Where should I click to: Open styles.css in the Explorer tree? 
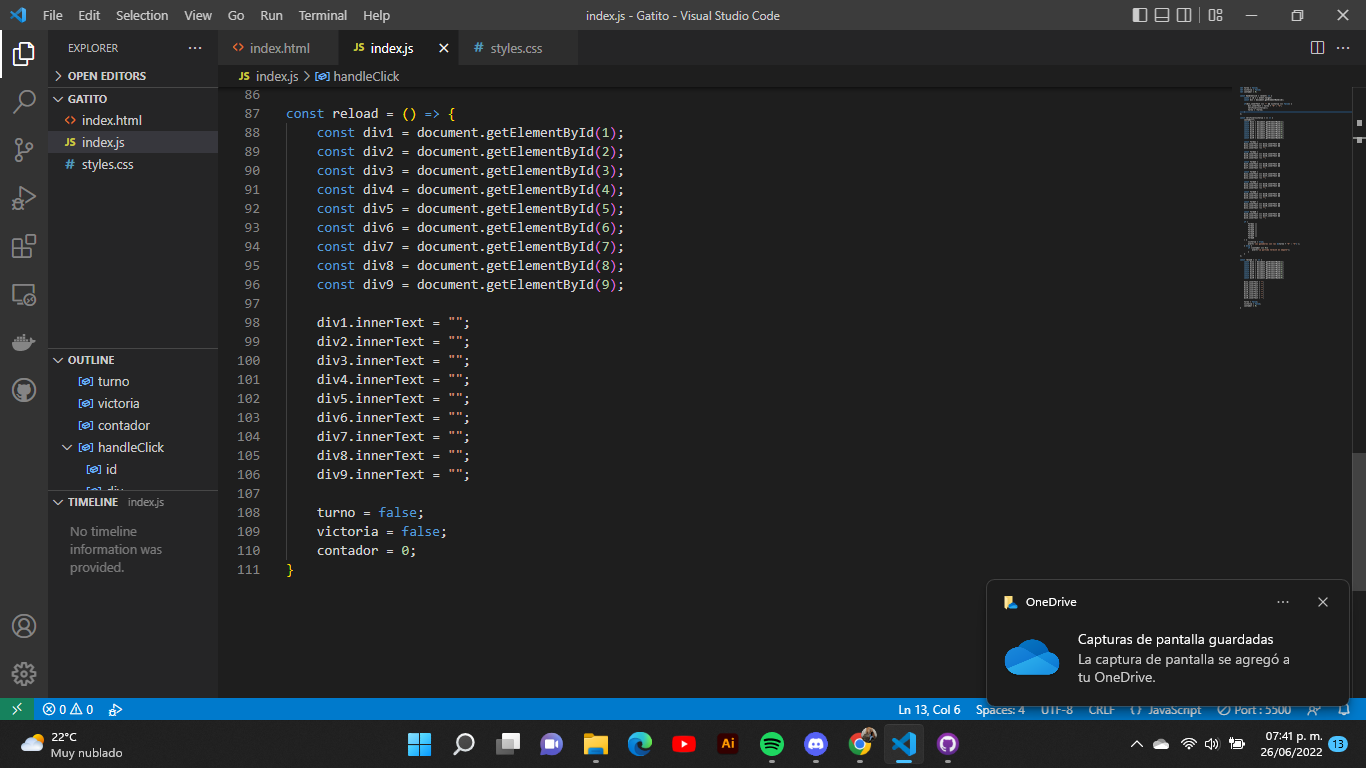pos(133,164)
